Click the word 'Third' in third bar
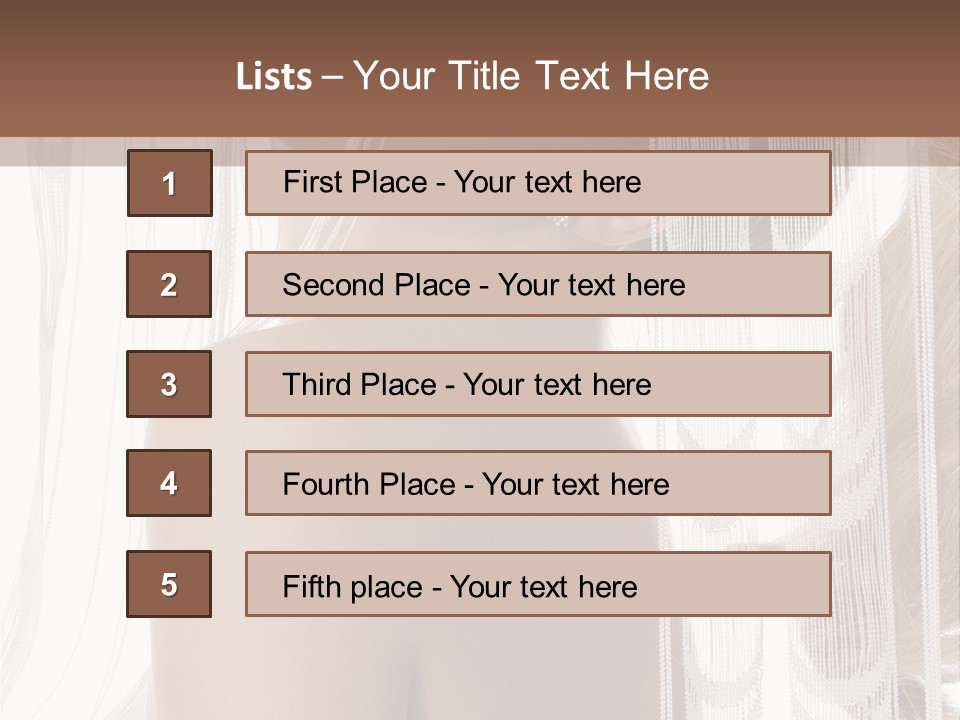The image size is (960, 720). click(x=316, y=385)
